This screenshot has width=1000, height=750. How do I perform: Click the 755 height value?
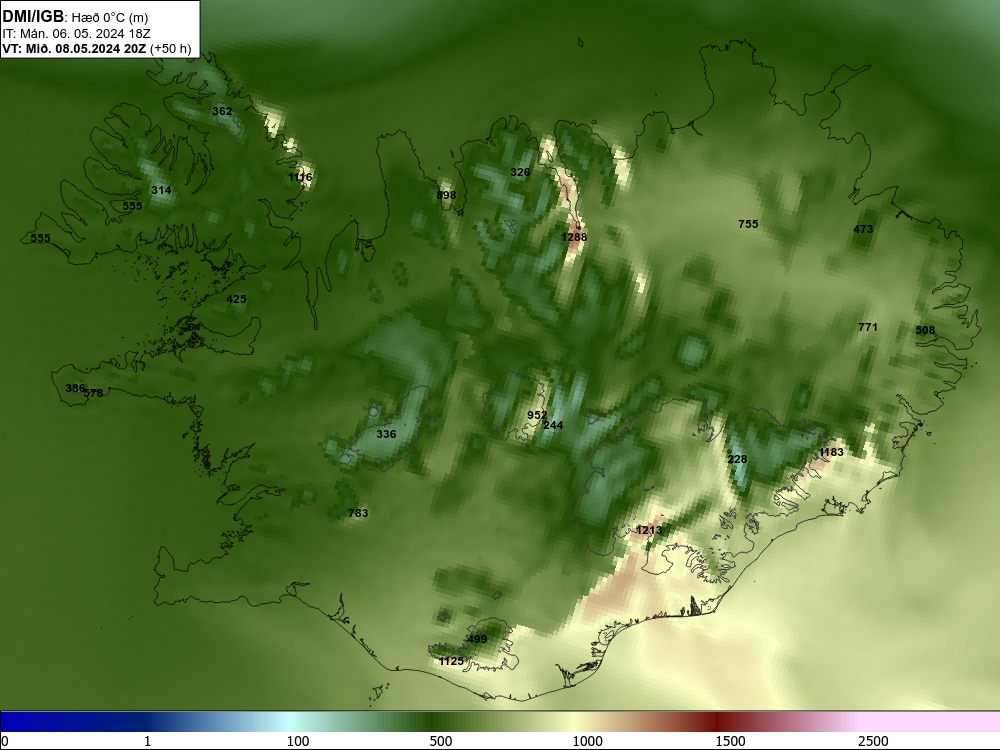[748, 224]
